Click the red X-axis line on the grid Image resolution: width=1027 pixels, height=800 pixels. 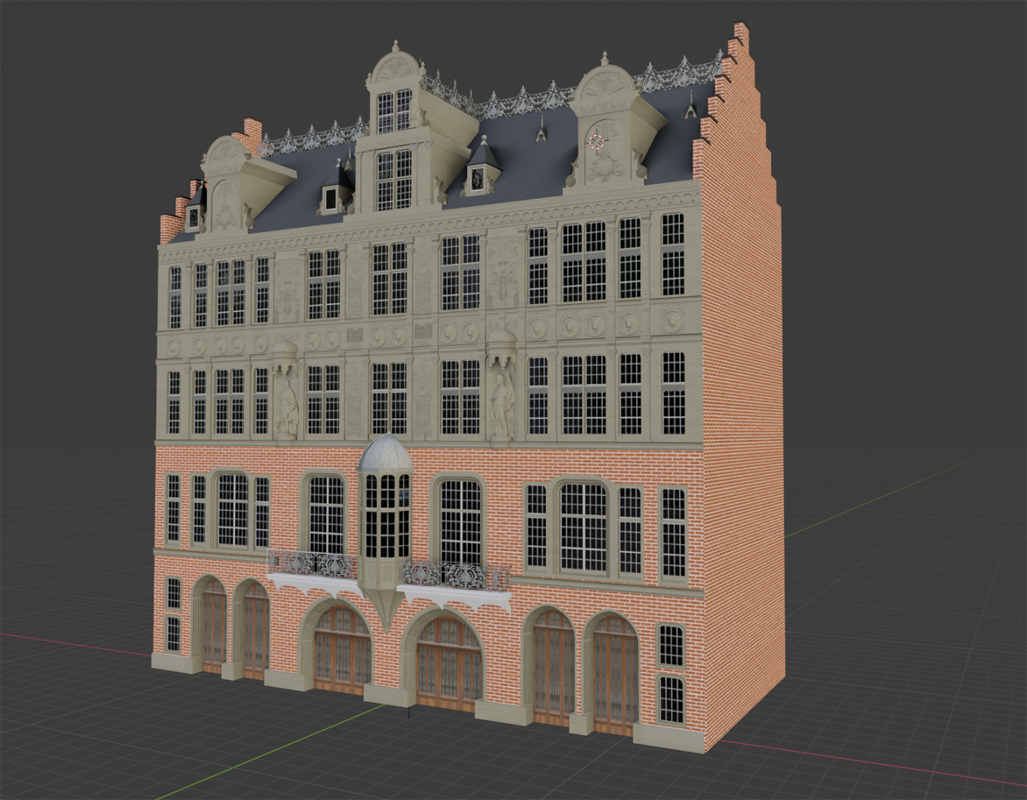tap(880, 766)
